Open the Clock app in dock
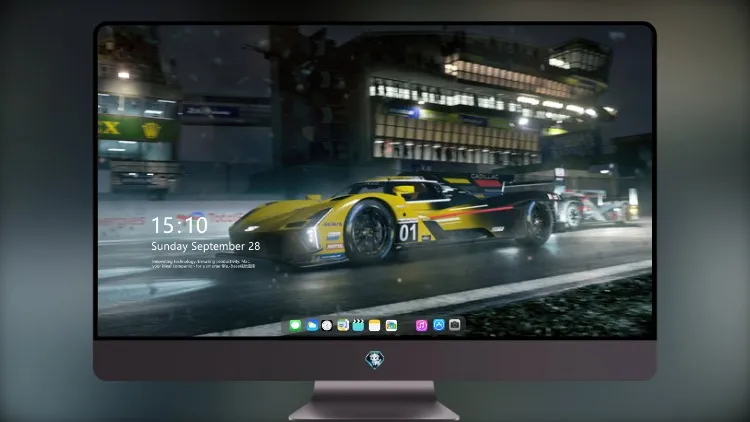The height and width of the screenshot is (422, 750). point(327,325)
